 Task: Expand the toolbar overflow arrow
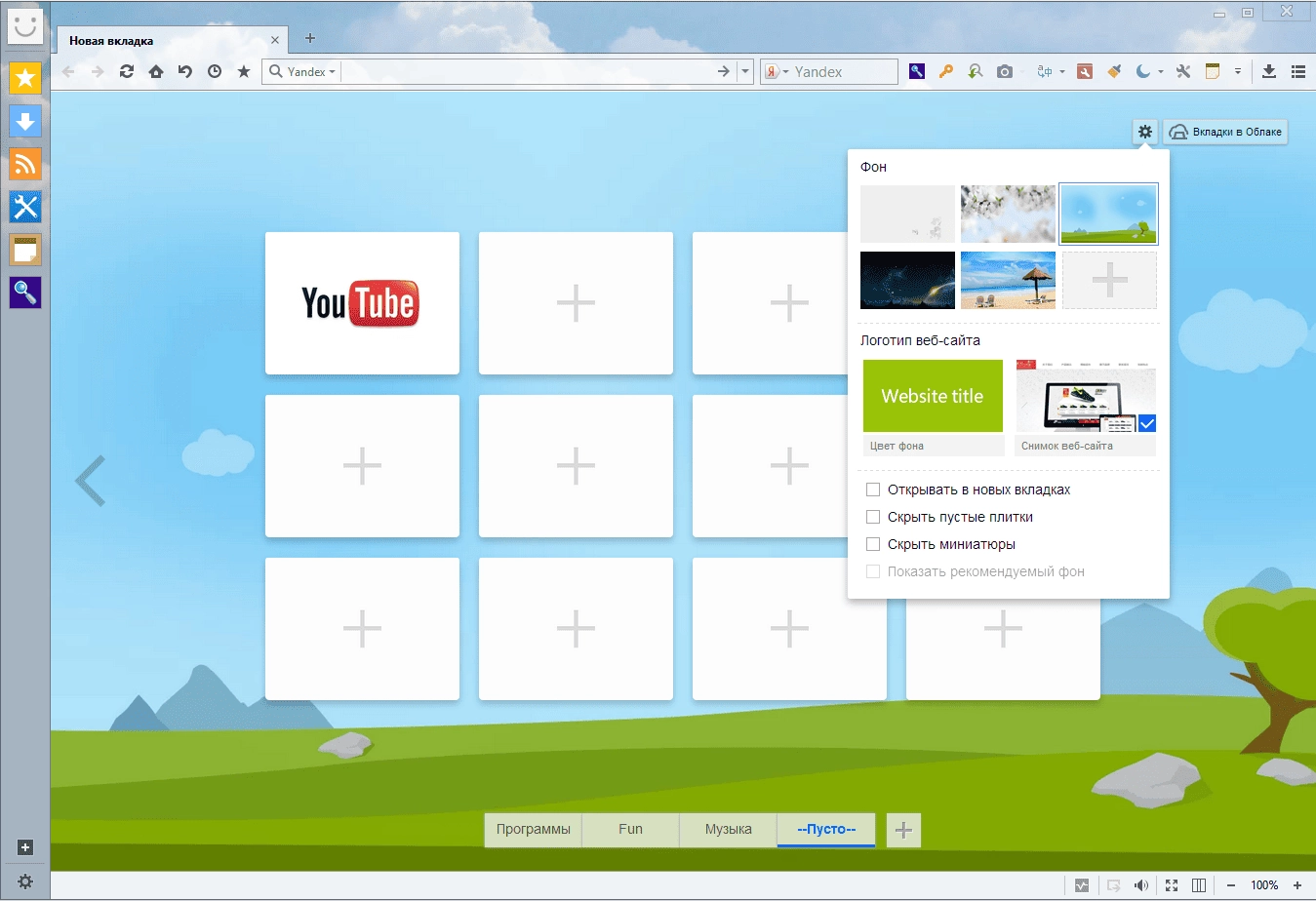1238,71
